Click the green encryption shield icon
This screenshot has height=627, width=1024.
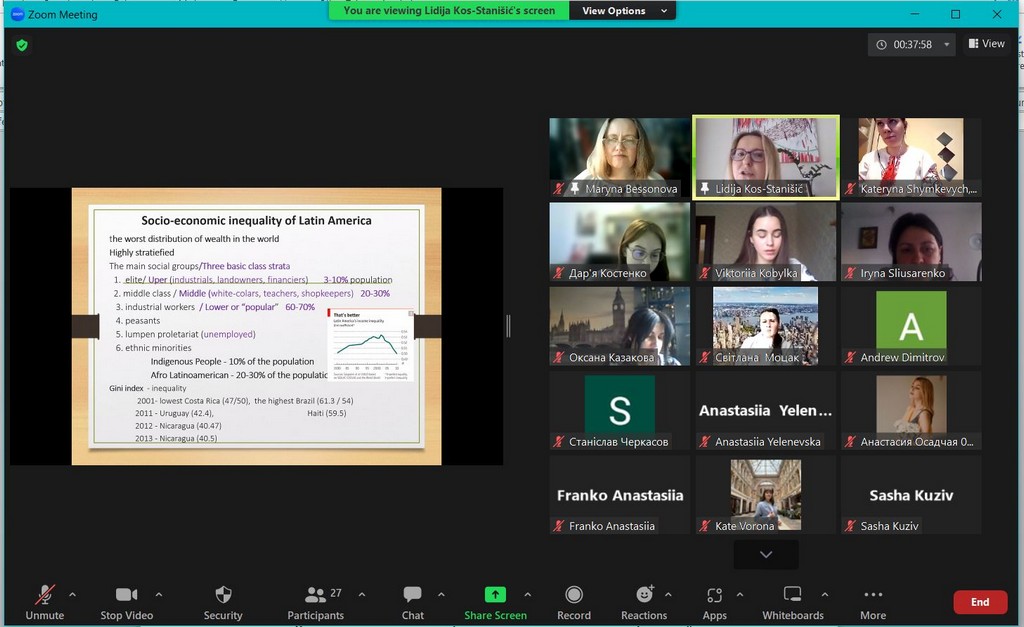coord(22,45)
